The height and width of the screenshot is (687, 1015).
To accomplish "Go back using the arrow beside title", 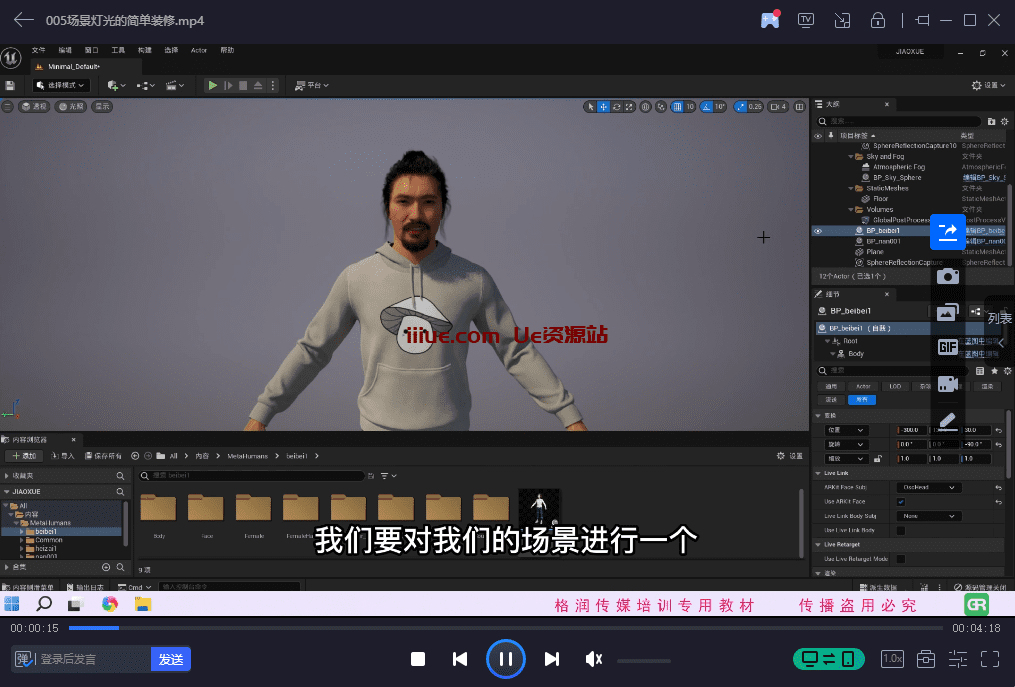I will point(23,20).
